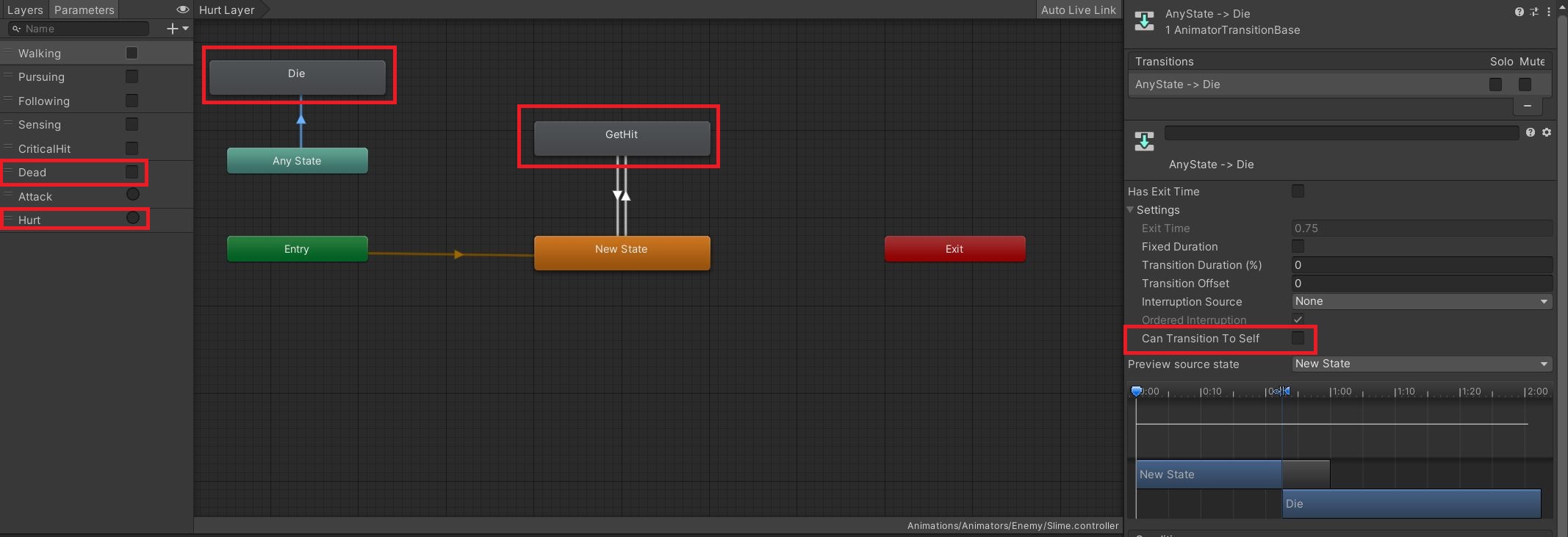This screenshot has width=1568, height=537.
Task: Fire the Attack trigger radio button
Action: pos(133,195)
